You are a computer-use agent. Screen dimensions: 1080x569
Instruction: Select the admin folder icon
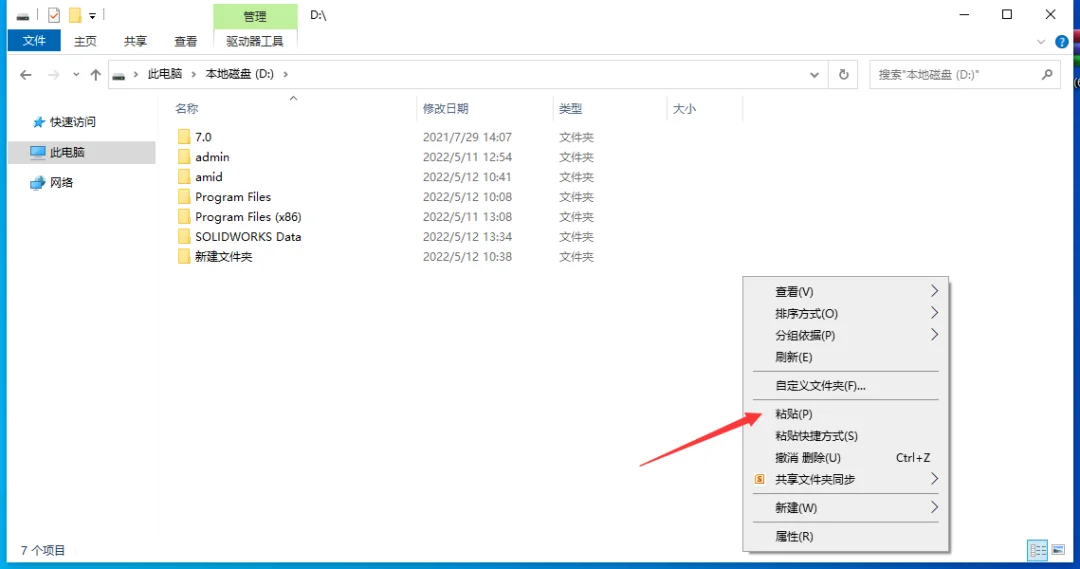tap(184, 156)
